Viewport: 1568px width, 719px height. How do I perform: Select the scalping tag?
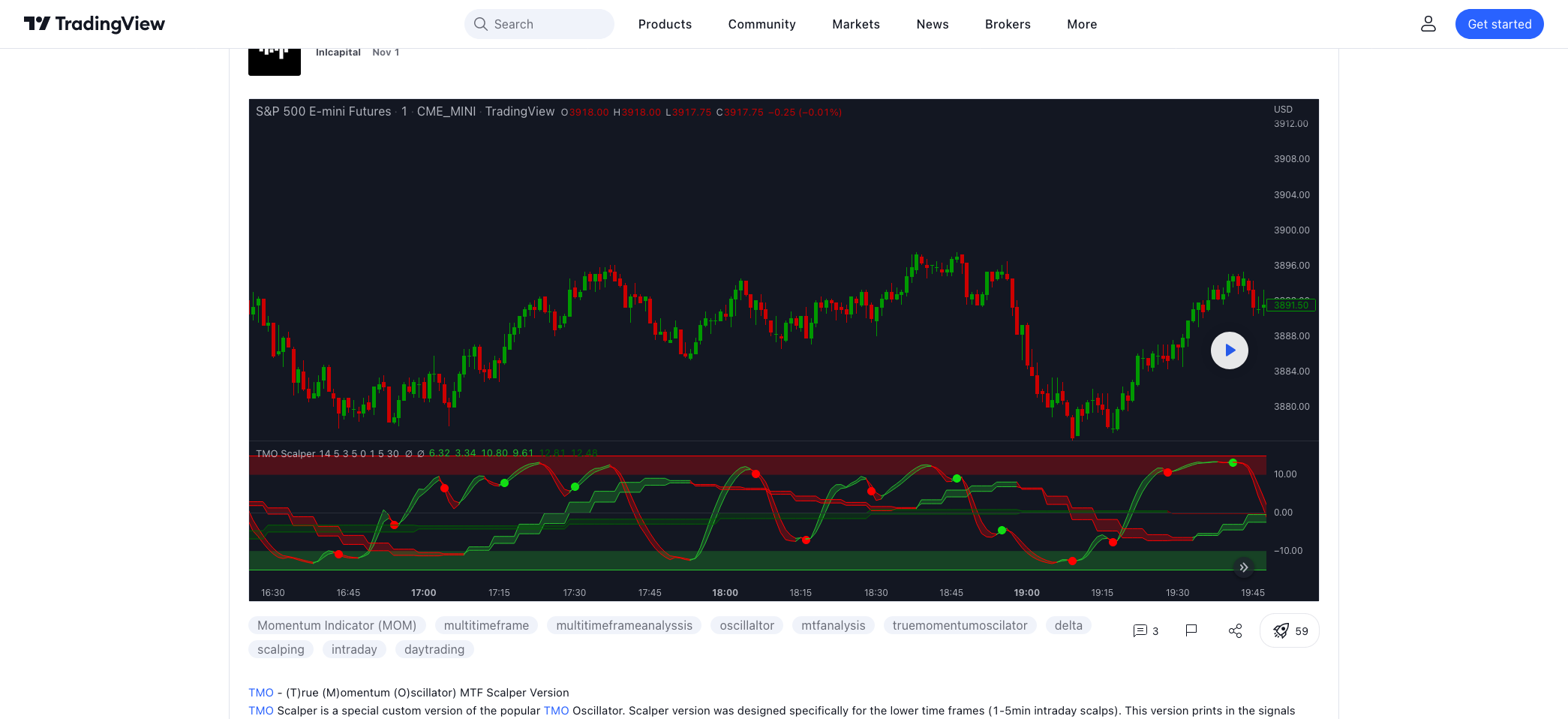coord(281,649)
